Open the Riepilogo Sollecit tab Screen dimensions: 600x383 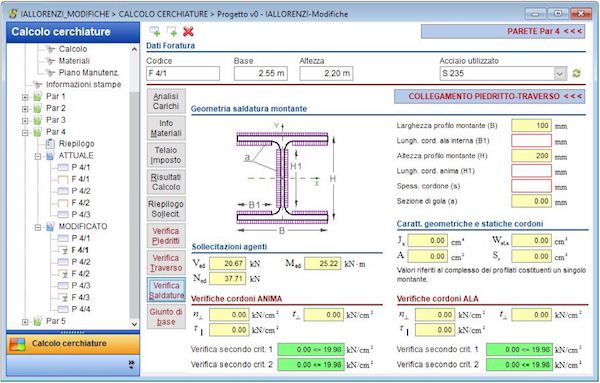(x=166, y=209)
